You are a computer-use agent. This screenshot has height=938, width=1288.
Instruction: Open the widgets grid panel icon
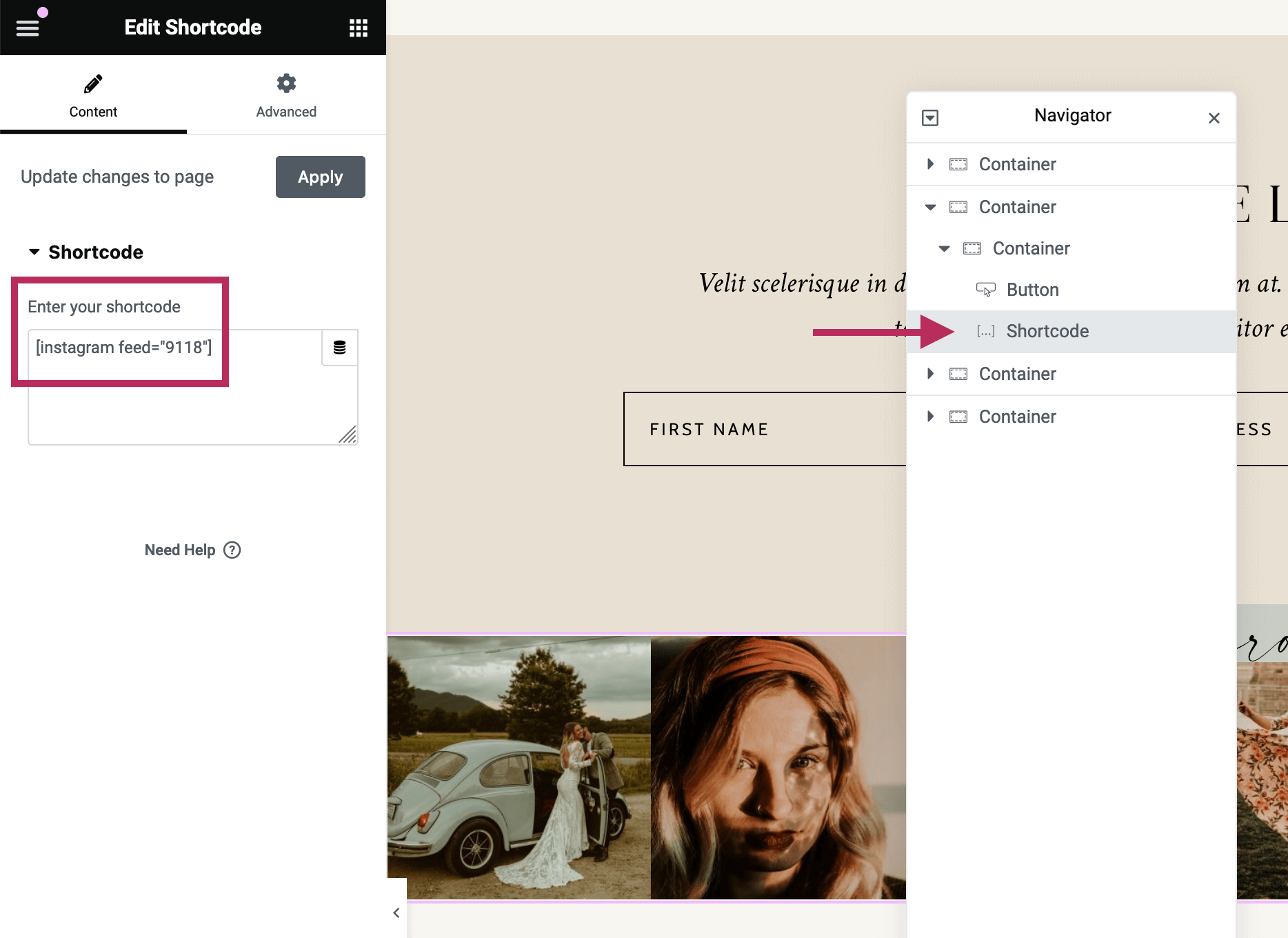pos(358,28)
